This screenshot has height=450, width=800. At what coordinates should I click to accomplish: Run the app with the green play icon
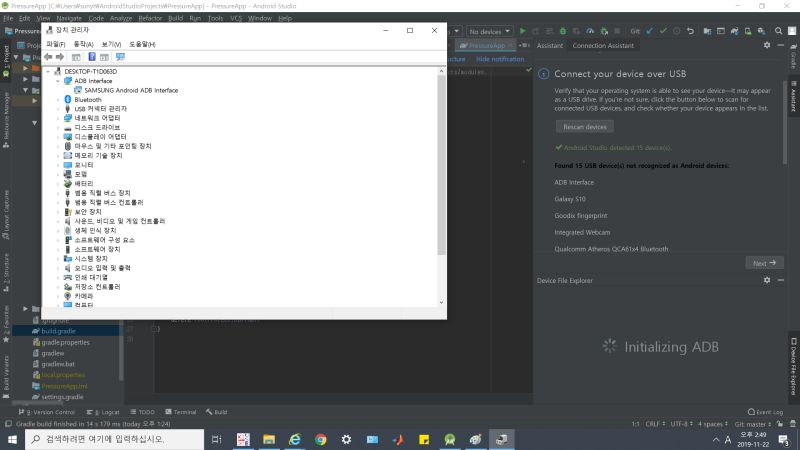[522, 31]
